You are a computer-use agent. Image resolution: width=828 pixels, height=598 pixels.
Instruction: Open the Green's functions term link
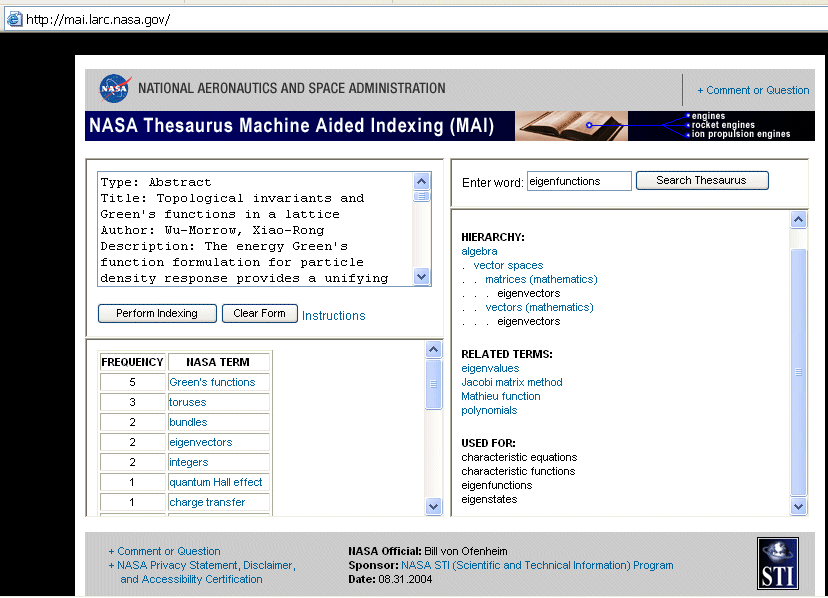tap(212, 382)
